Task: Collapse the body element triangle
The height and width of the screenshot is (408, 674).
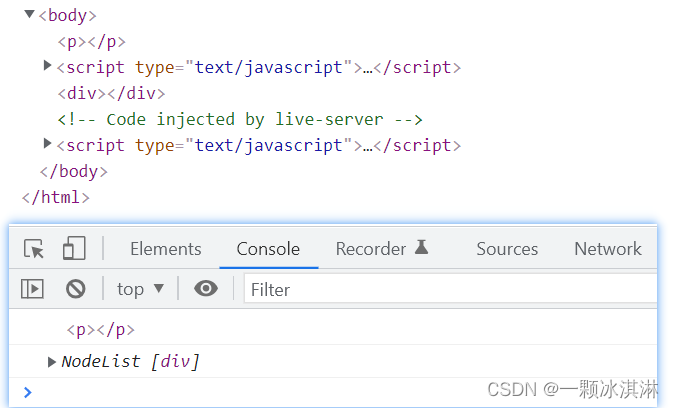Action: click(29, 15)
